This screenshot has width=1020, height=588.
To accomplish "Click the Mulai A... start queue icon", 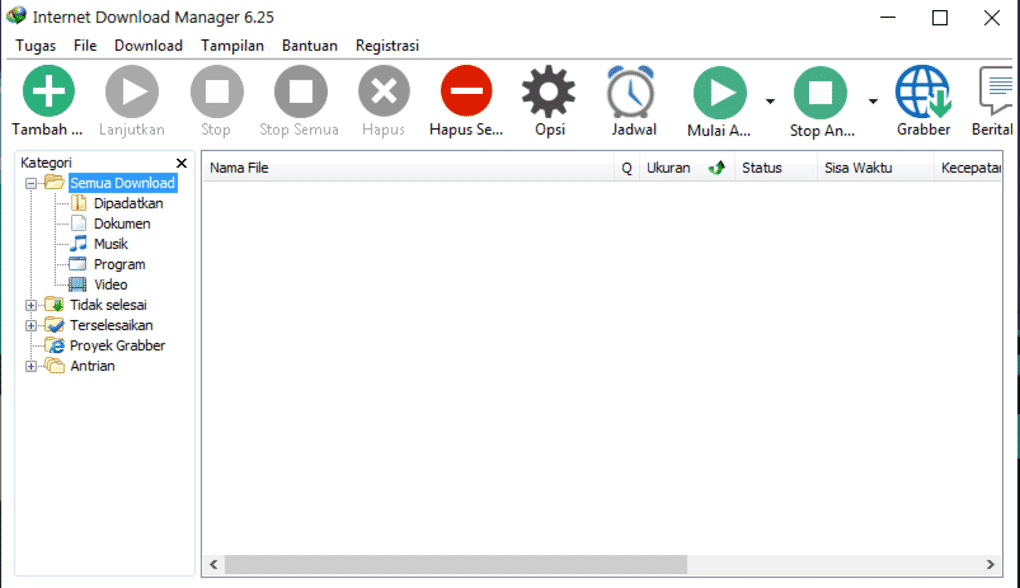I will click(x=719, y=92).
